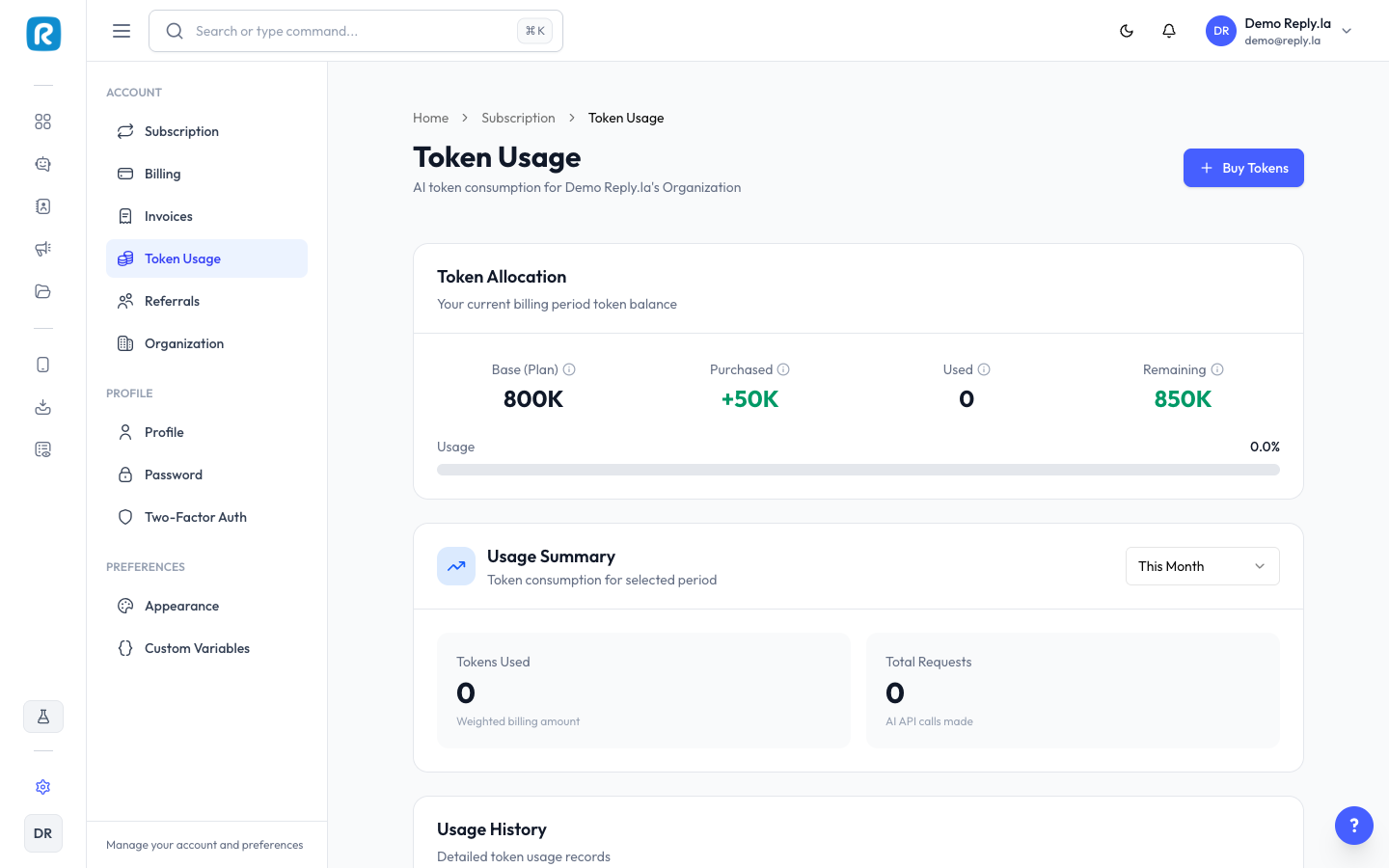Click the magnifier search icon
The height and width of the screenshot is (868, 1389).
point(175,31)
